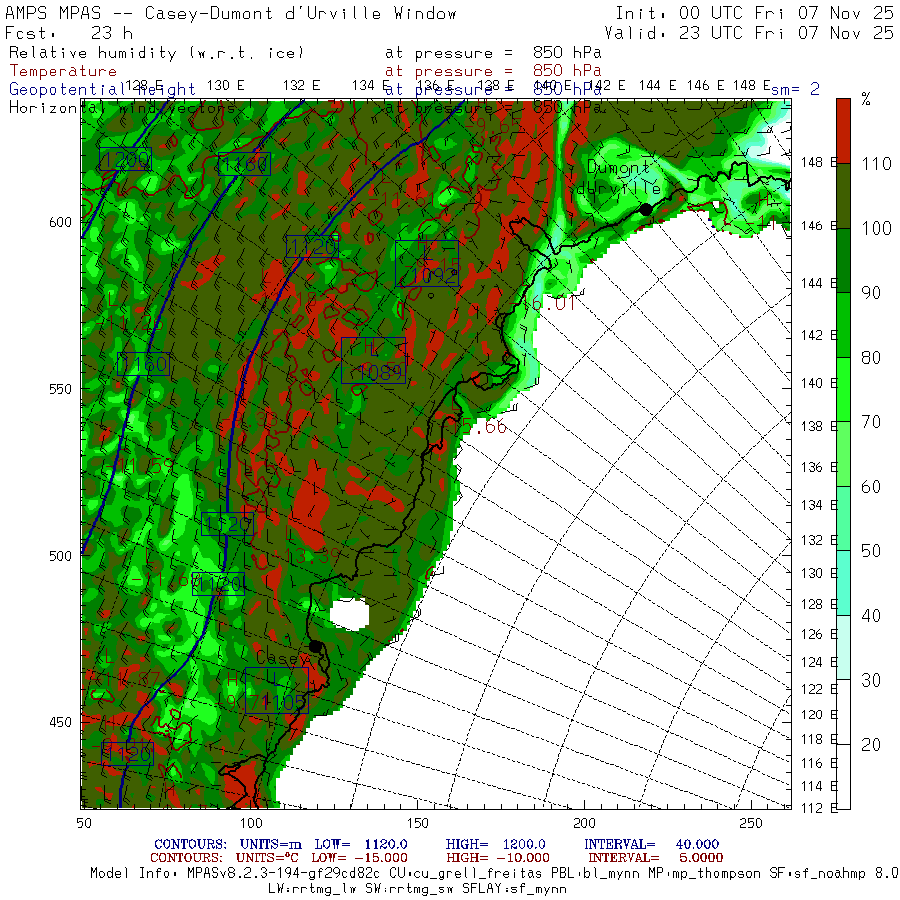Viewport: 900px width, 900px height.
Task: Click the Casey station marker dot
Action: click(x=315, y=646)
